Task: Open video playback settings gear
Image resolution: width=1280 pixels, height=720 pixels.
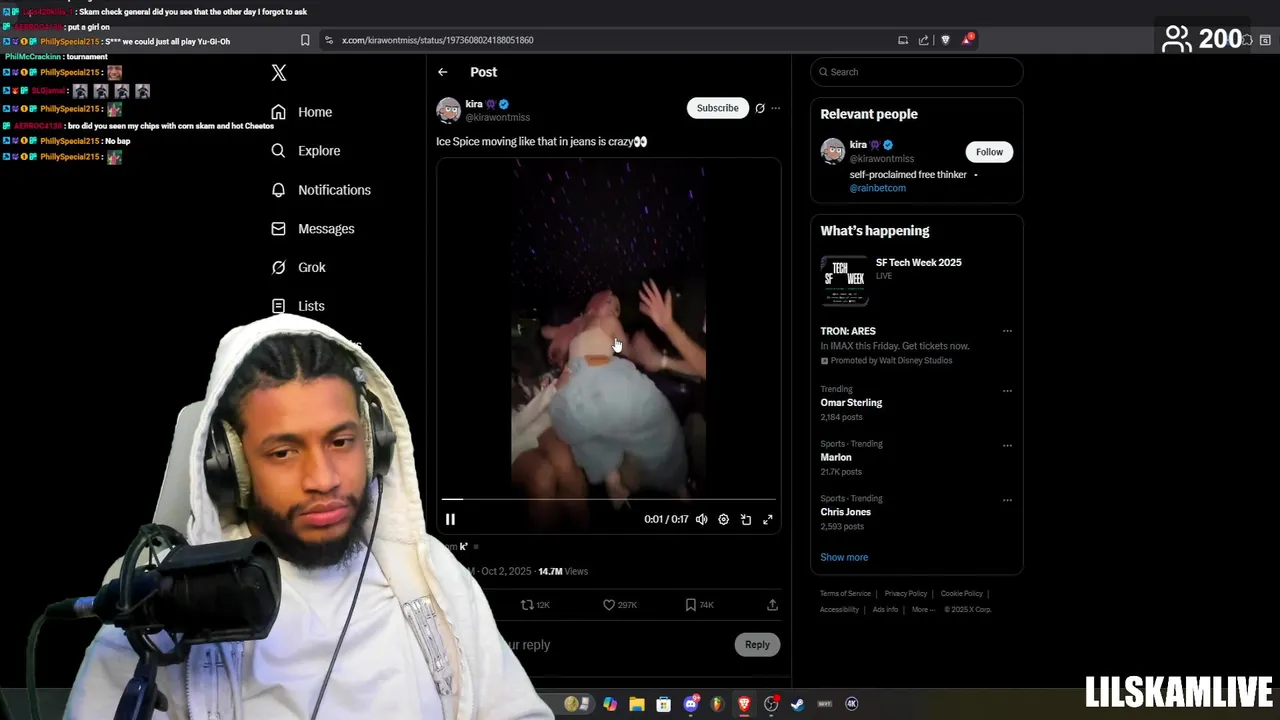Action: point(724,519)
